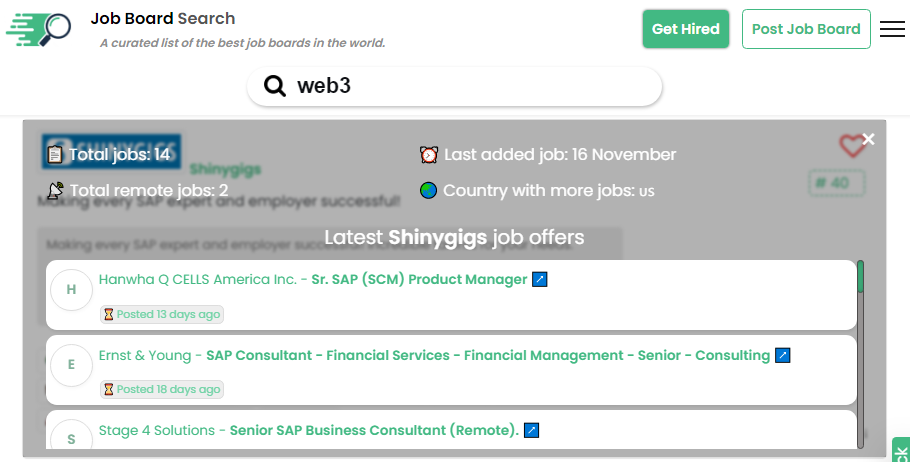
Task: Open external link icon for Ernst & Young job
Action: click(x=783, y=355)
